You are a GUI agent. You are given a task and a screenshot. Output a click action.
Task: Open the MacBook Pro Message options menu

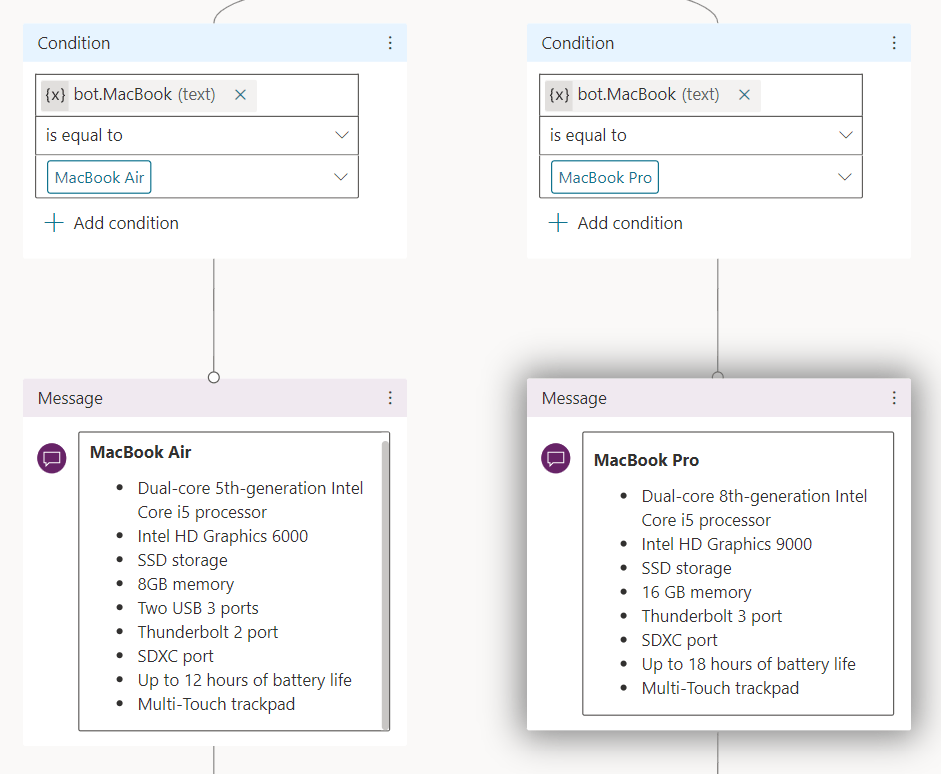tap(894, 398)
